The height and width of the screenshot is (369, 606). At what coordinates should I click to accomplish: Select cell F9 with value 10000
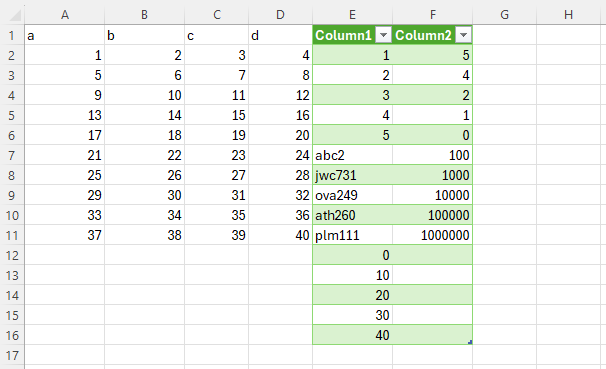pyautogui.click(x=432, y=195)
